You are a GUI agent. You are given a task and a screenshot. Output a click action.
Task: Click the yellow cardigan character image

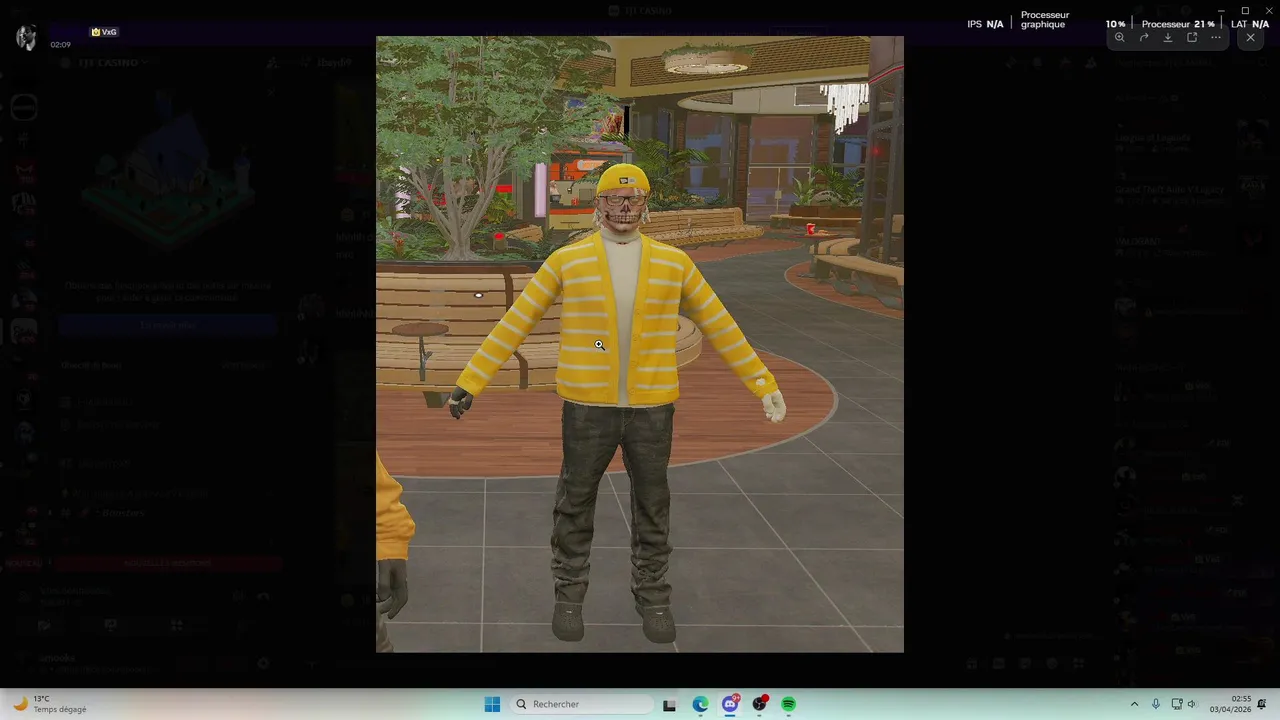pyautogui.click(x=640, y=344)
